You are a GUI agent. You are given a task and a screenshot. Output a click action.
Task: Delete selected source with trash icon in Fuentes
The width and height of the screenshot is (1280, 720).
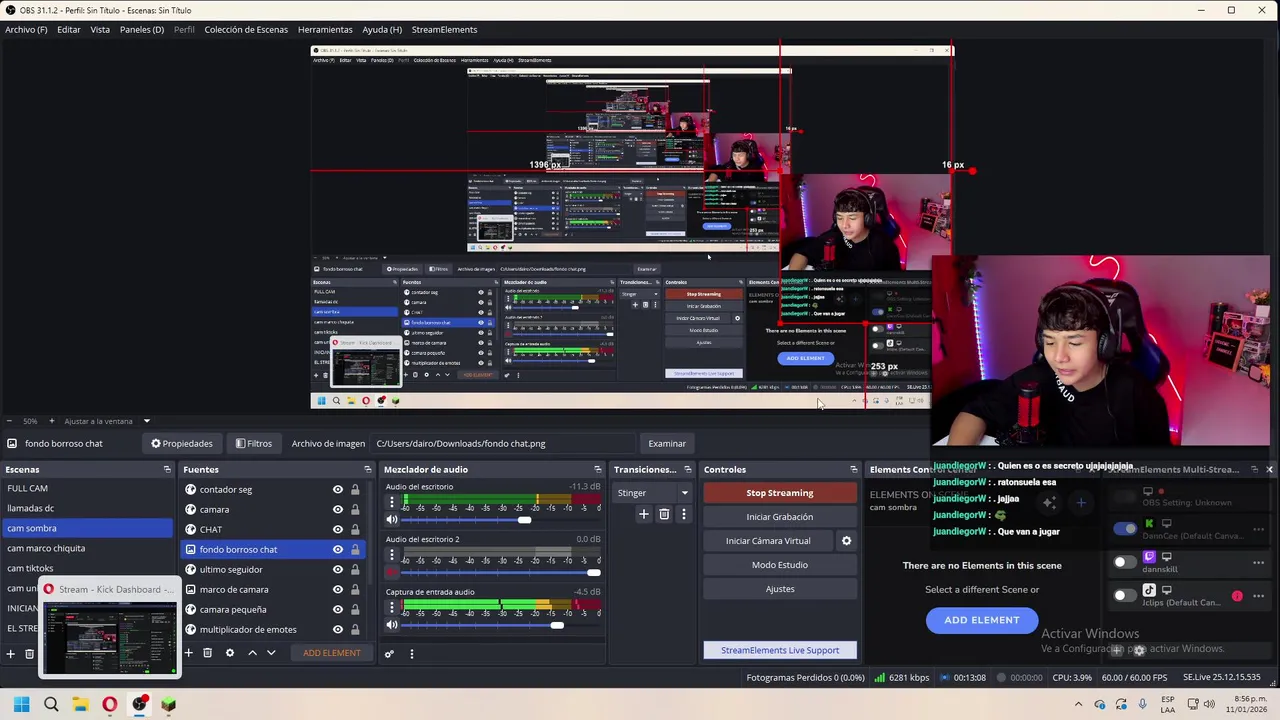(x=208, y=653)
